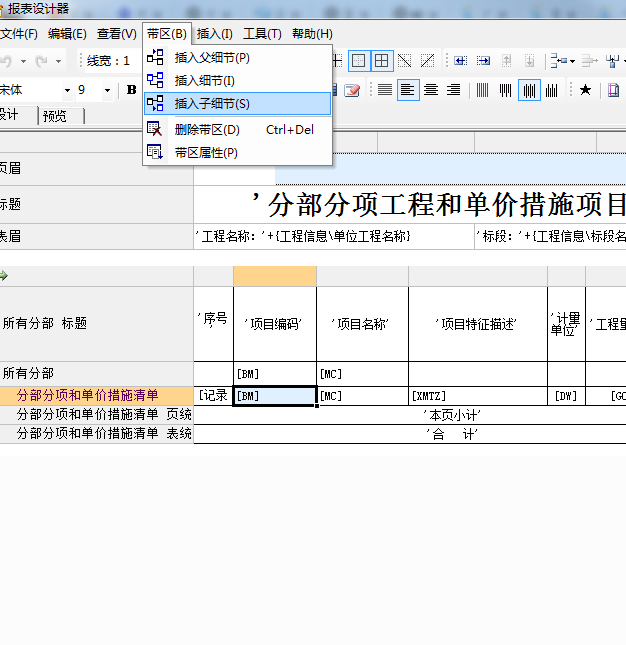The image size is (626, 645).
Task: Choose 插入子细节(S) from the menu
Action: pyautogui.click(x=238, y=104)
